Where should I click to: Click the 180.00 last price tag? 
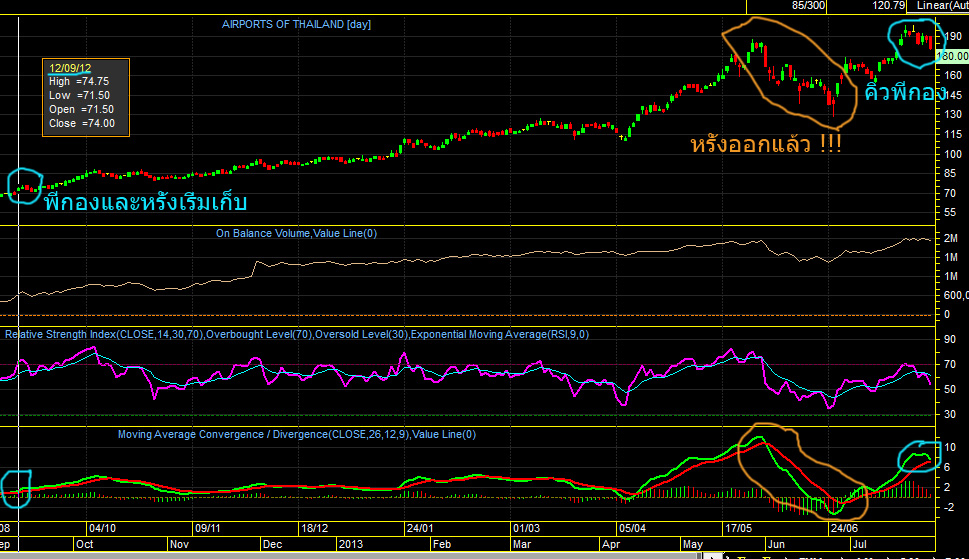(x=952, y=56)
